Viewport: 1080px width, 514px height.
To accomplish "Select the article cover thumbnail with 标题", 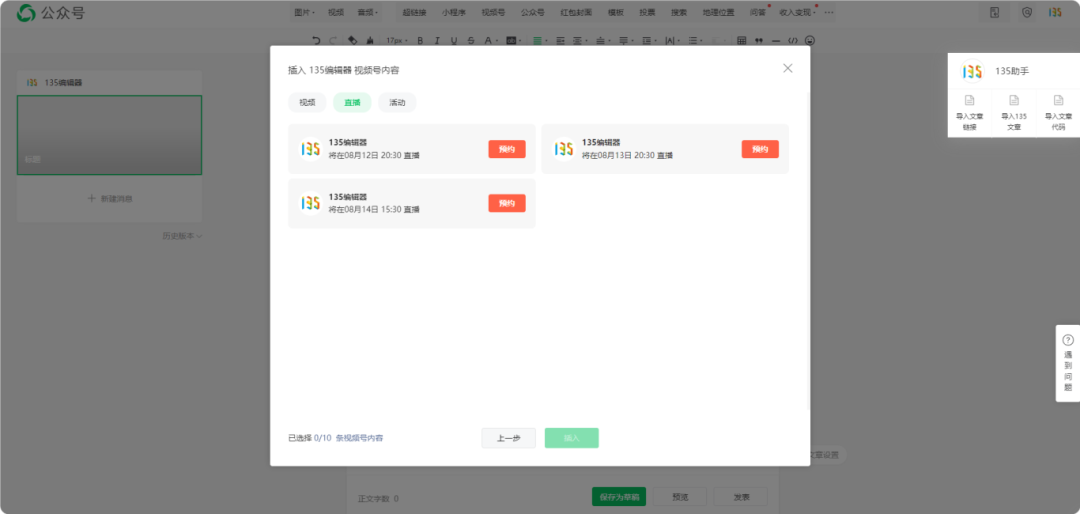I will [x=110, y=135].
